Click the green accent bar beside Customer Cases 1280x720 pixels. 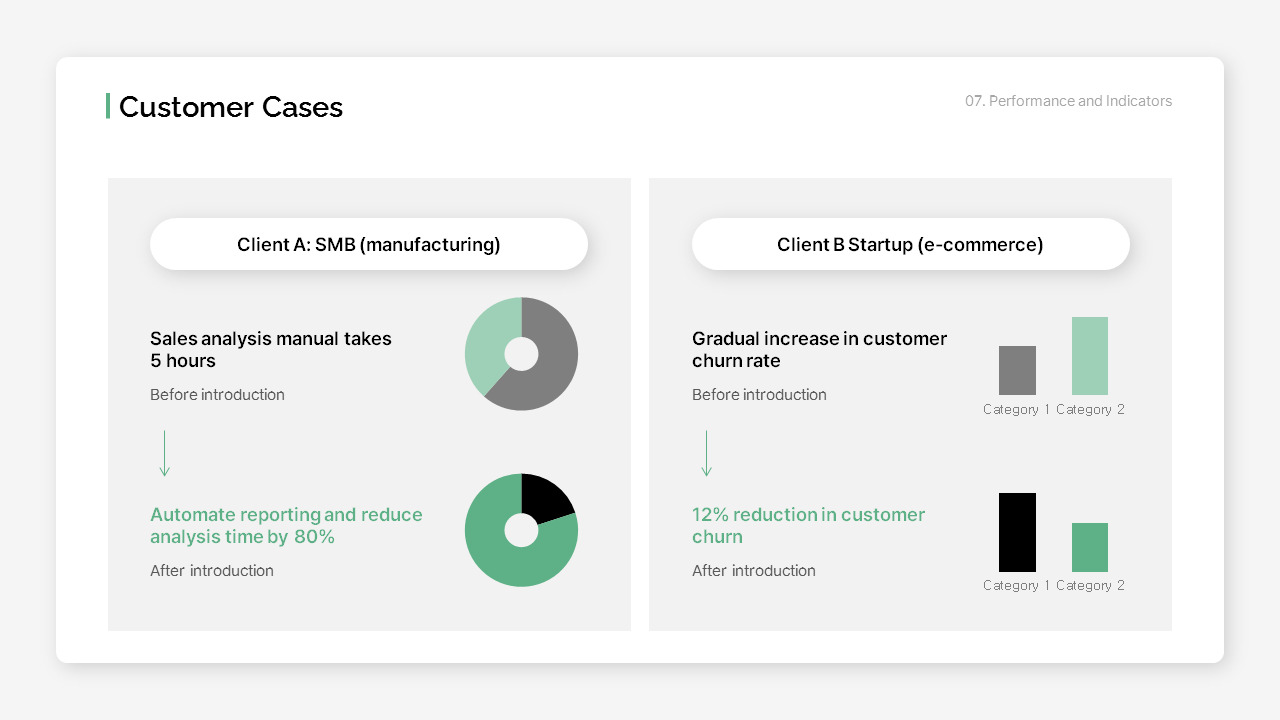click(x=109, y=105)
